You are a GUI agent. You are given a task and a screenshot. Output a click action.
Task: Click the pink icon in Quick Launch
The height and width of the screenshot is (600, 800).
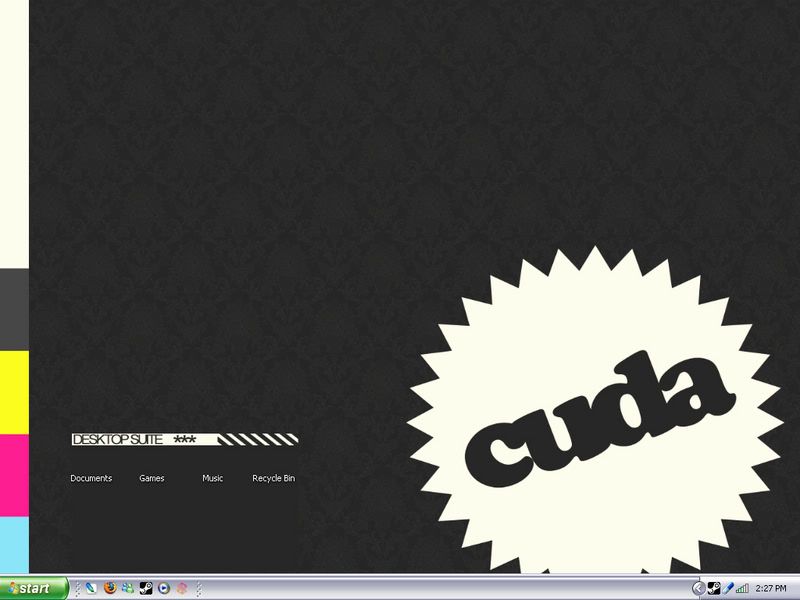182,588
